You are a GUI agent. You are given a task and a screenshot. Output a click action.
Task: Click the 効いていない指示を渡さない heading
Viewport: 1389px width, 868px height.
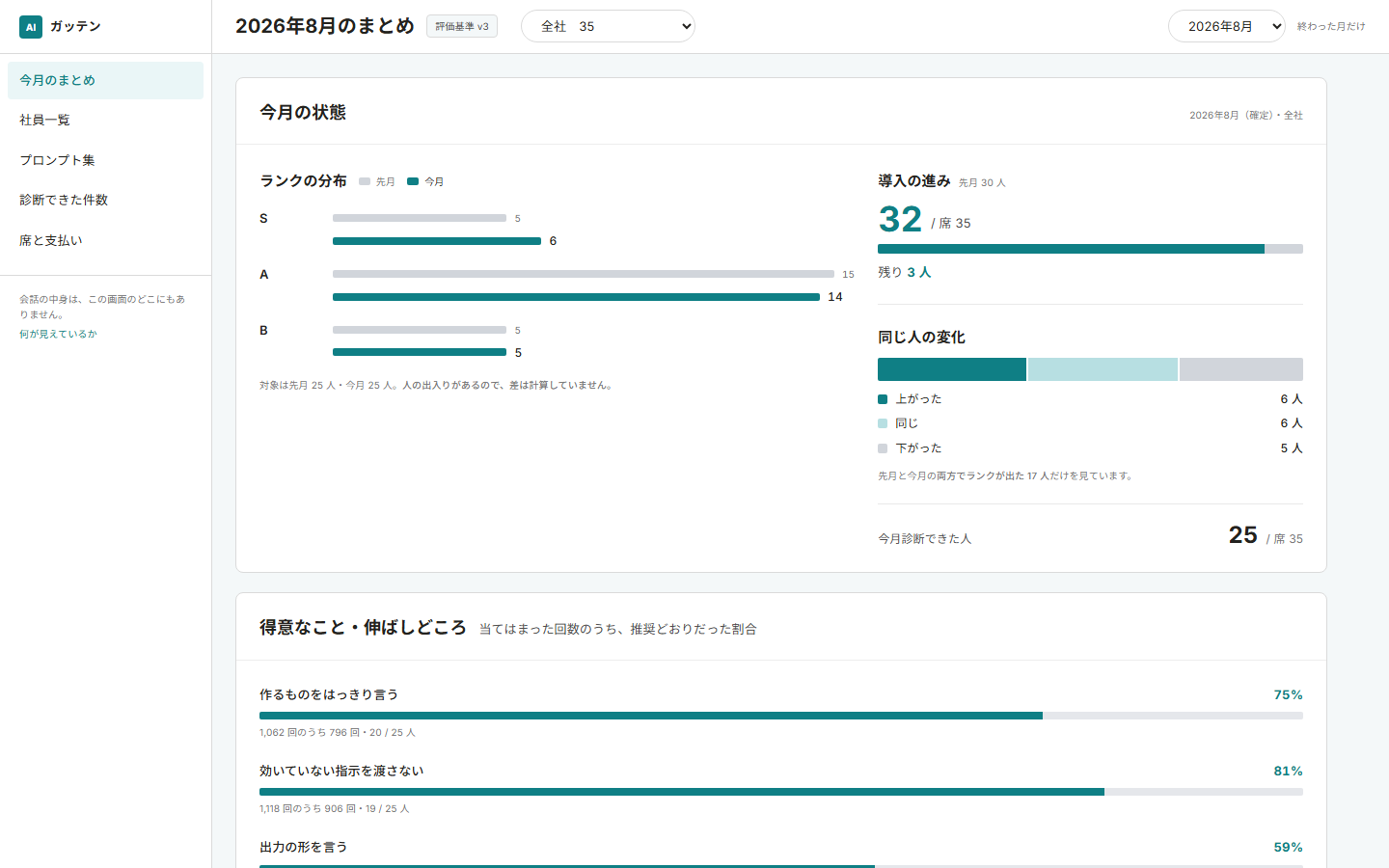341,771
